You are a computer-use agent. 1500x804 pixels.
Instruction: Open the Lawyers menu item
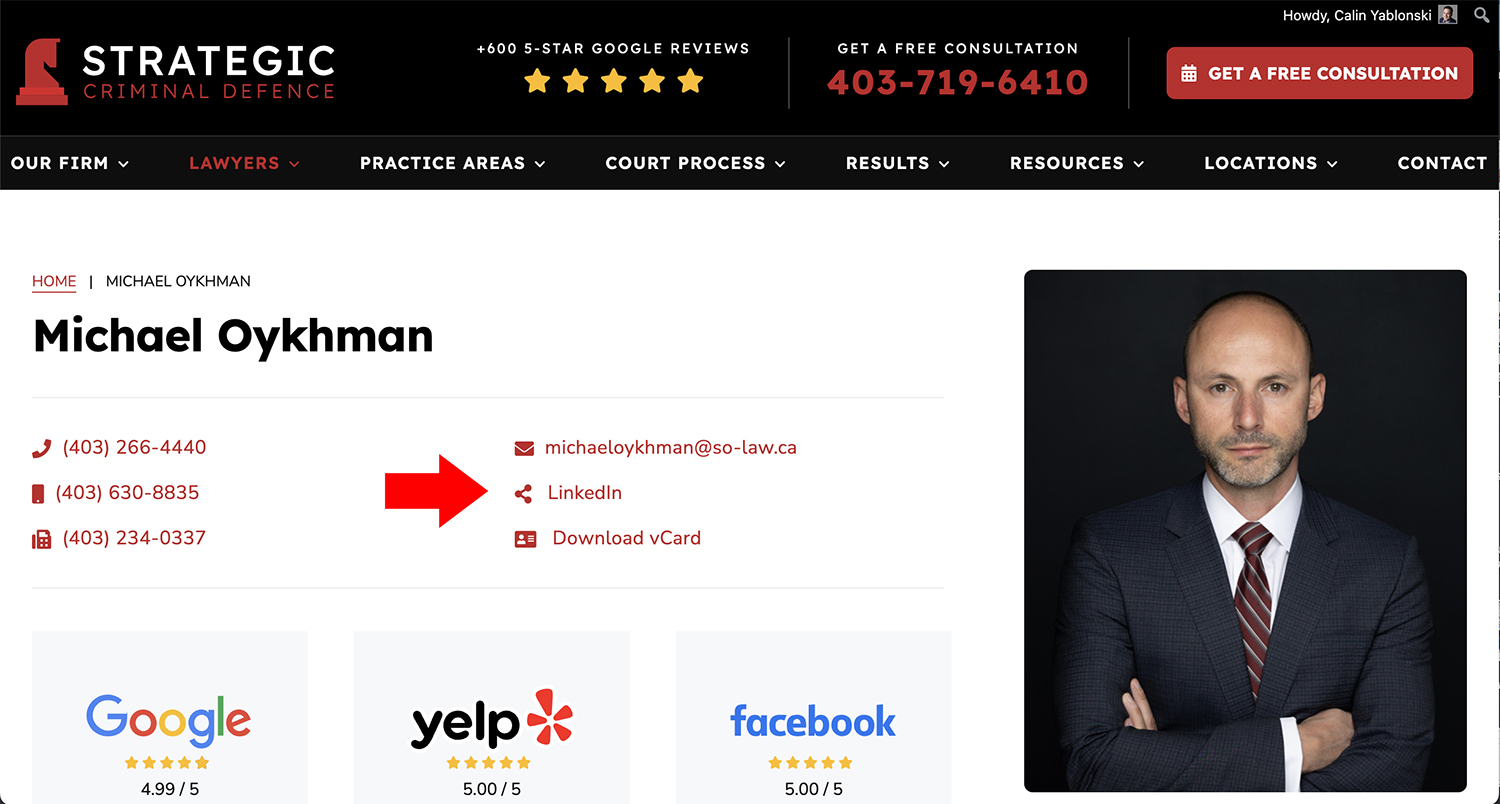pos(245,163)
